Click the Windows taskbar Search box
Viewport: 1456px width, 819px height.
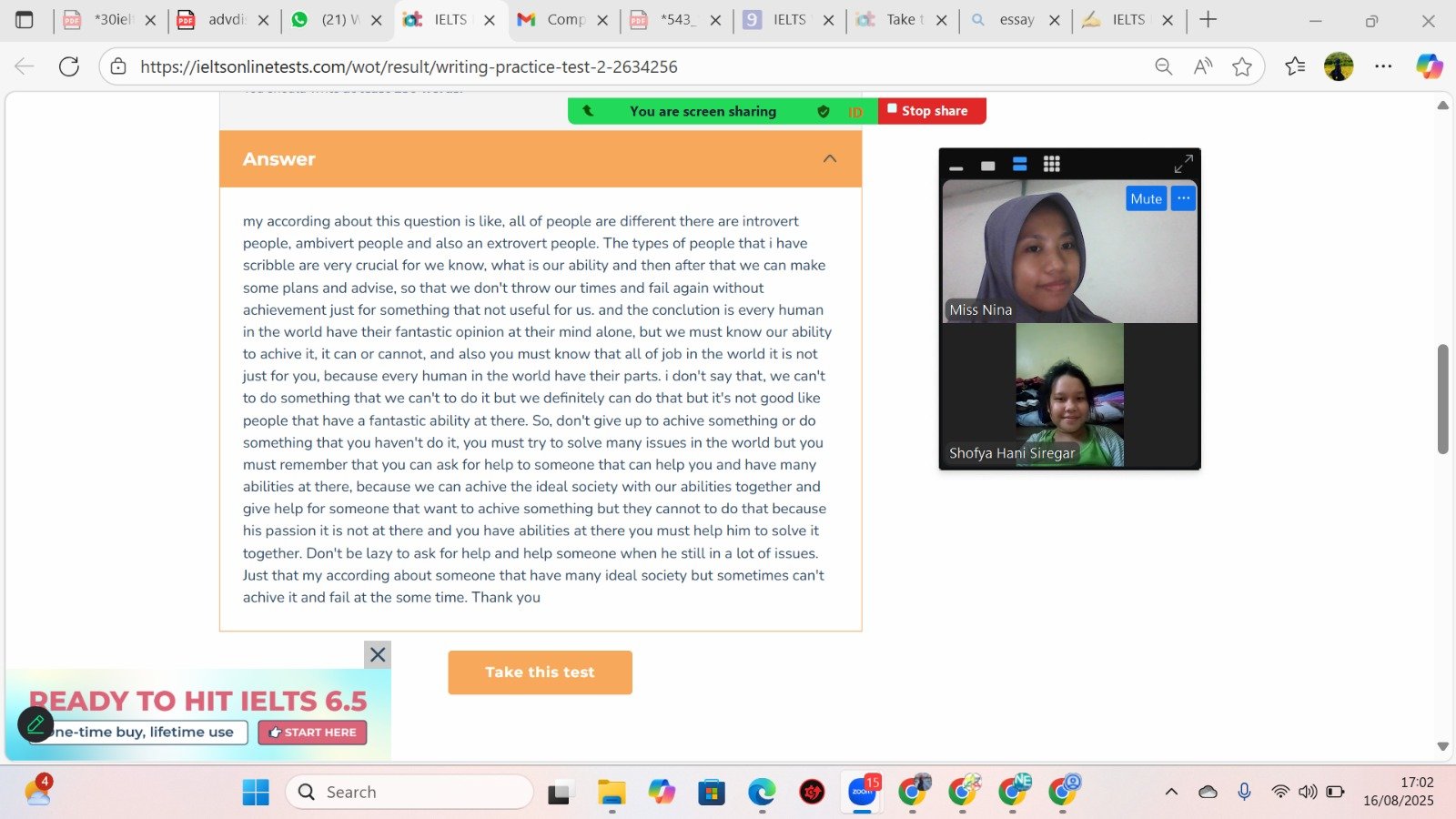click(409, 793)
